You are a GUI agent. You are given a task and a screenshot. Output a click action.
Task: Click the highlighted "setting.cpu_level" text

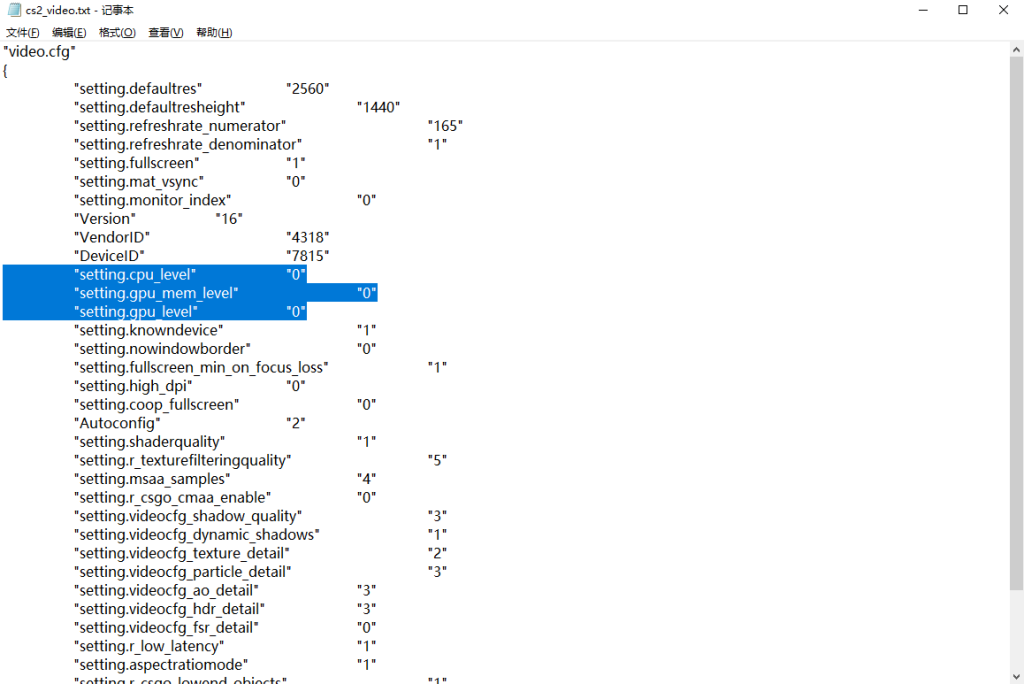click(x=135, y=274)
